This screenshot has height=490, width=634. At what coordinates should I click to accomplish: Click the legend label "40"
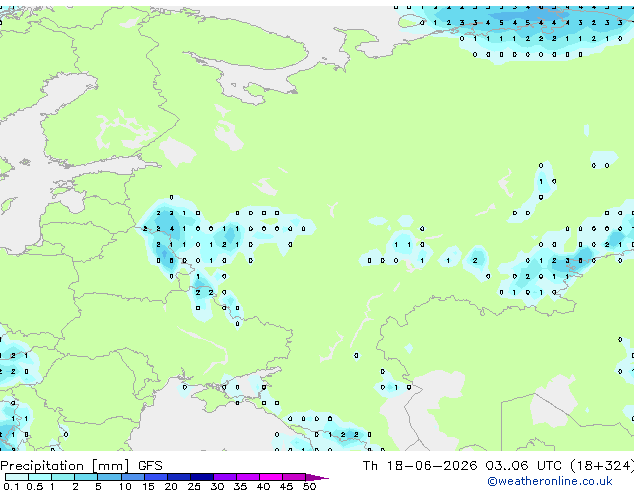[263, 486]
